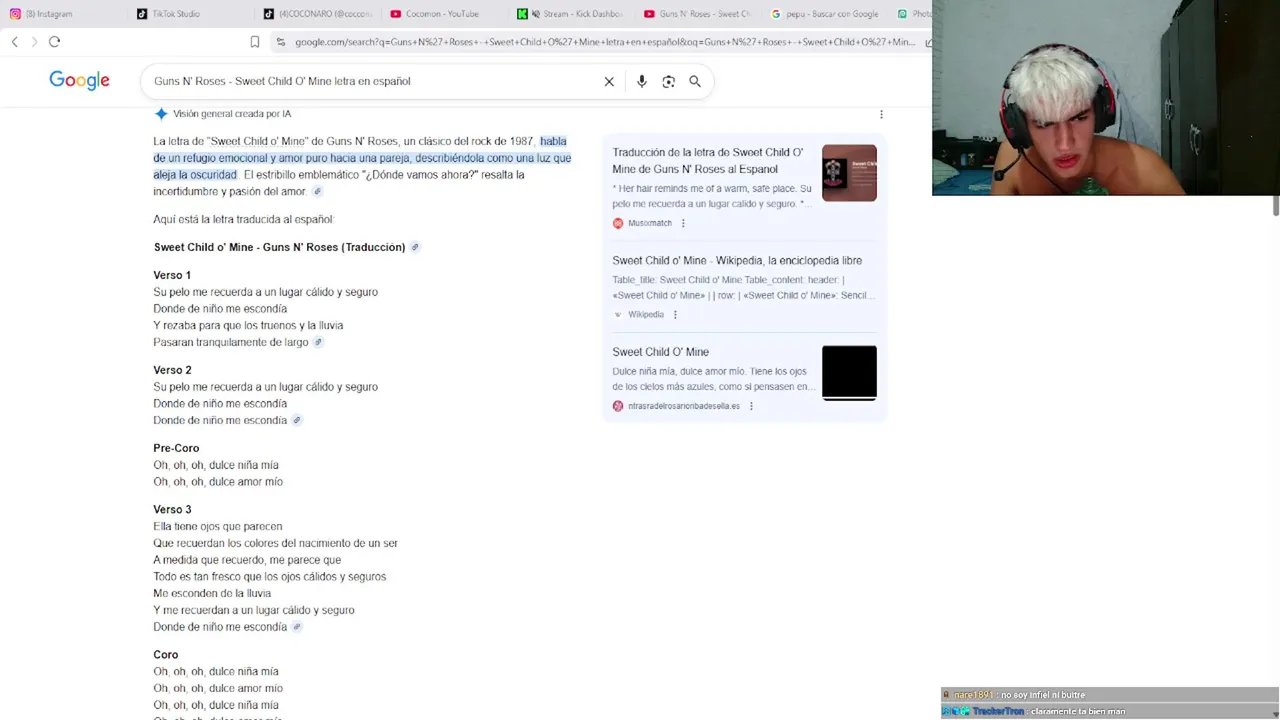1280x720 pixels.
Task: Click 'Aquí está la letra traducida' text
Action: point(243,219)
